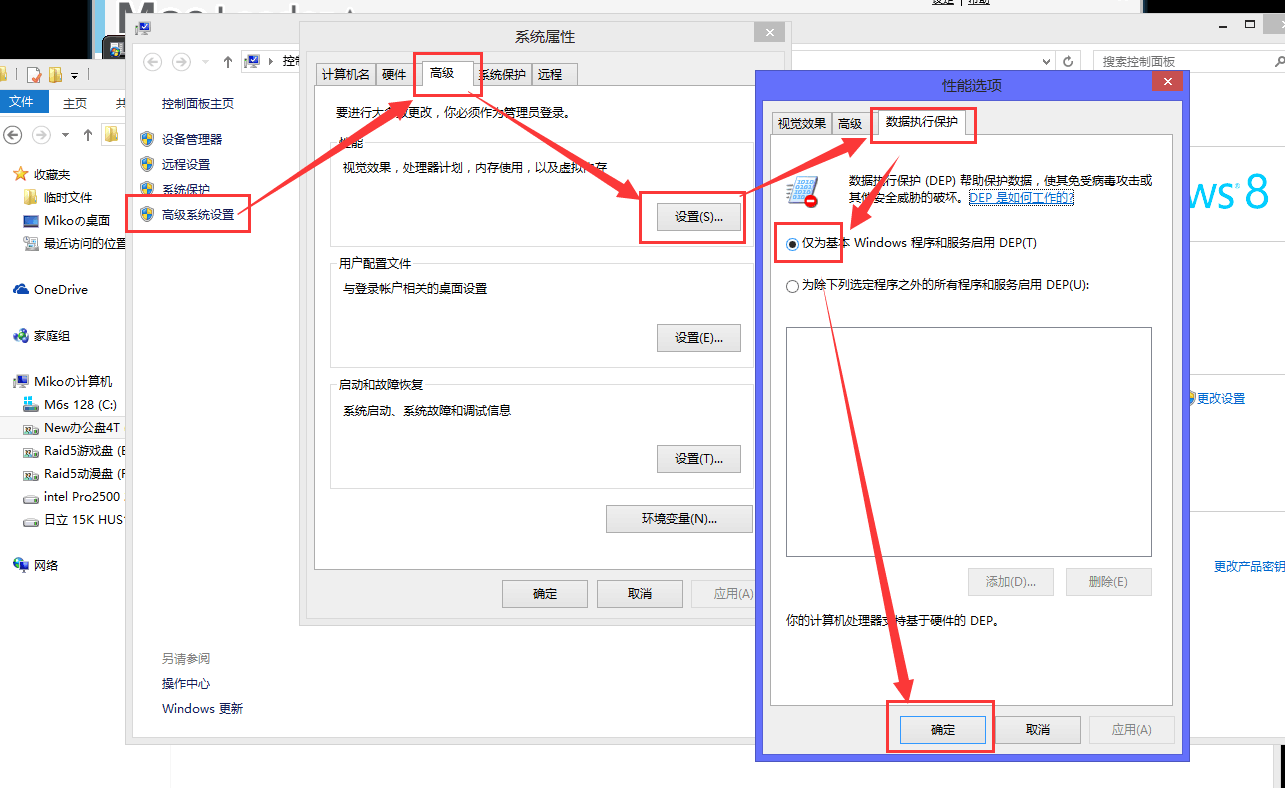This screenshot has height=788, width=1285.
Task: Switch to the 数据执行保护 tab
Action: point(921,122)
